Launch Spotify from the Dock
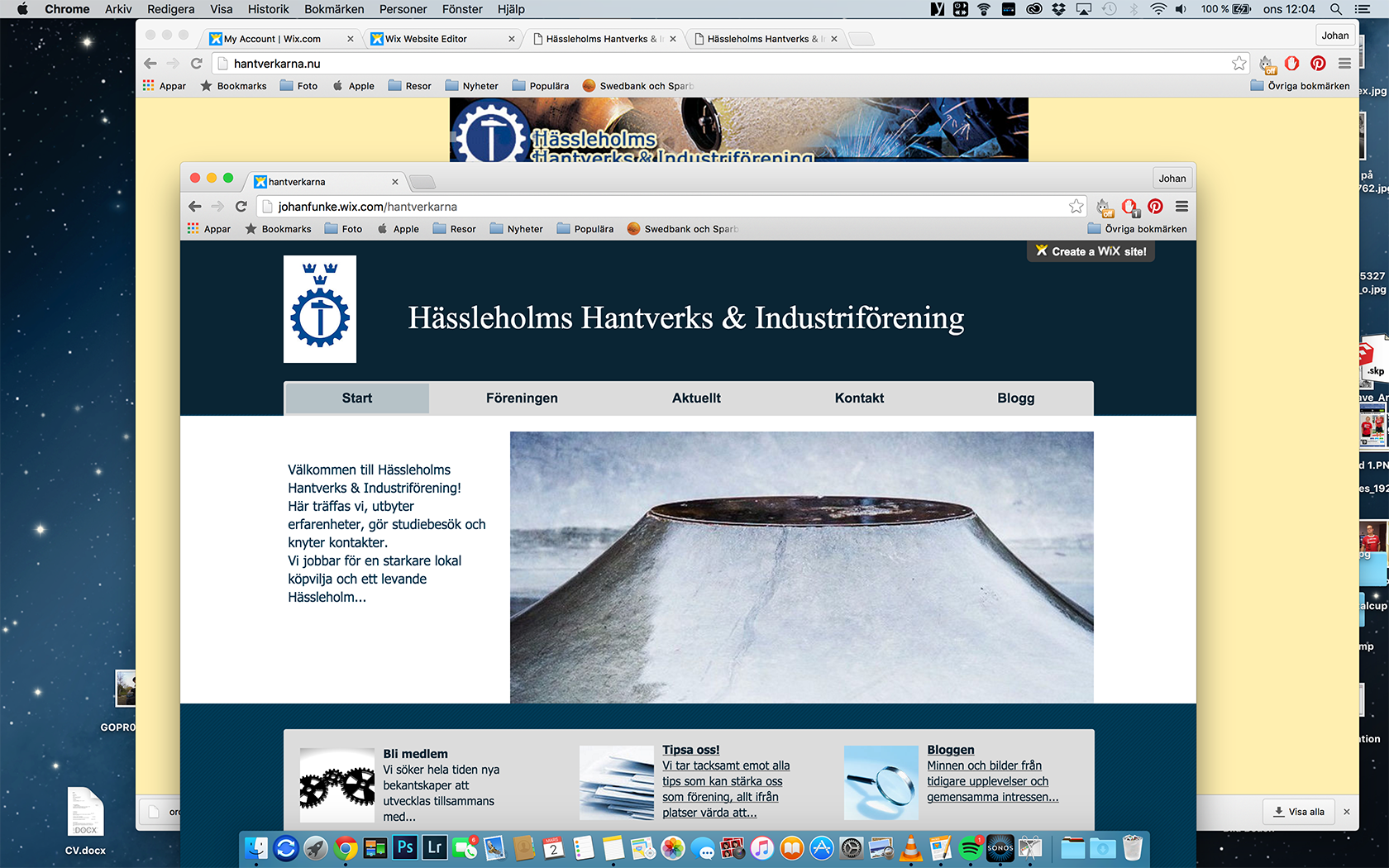Image resolution: width=1389 pixels, height=868 pixels. pyautogui.click(x=970, y=847)
